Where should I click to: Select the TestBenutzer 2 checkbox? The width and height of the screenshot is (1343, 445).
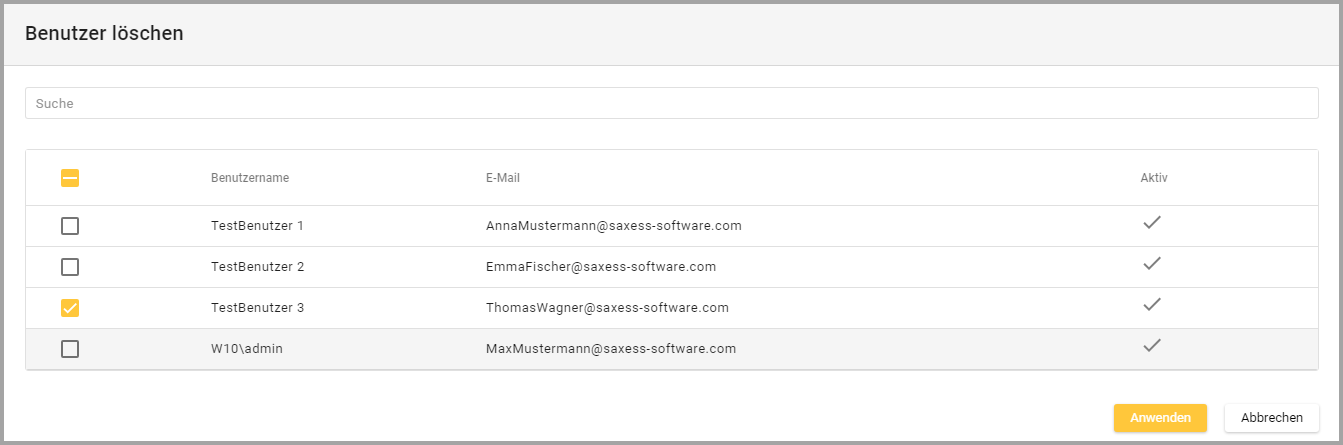[x=70, y=267]
